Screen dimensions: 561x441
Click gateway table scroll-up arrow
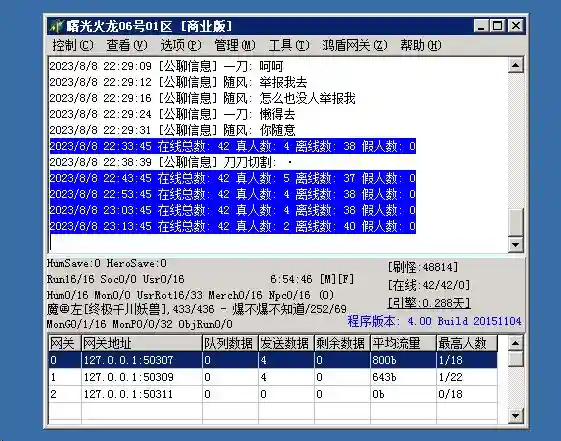pyautogui.click(x=516, y=343)
